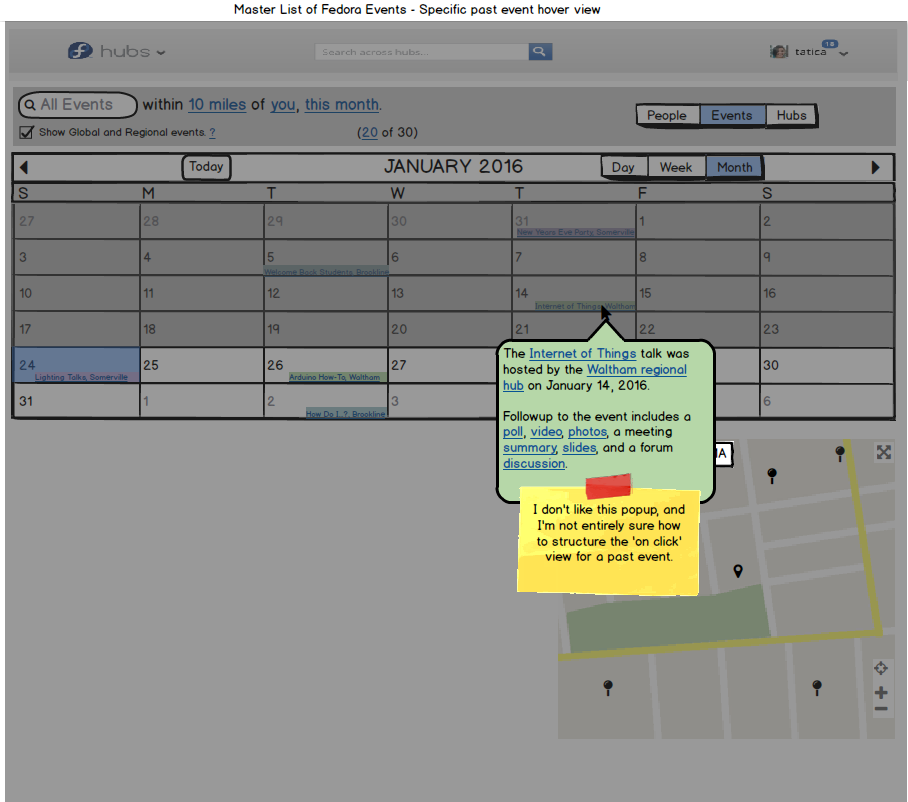Open the poll link in popup
This screenshot has height=802, width=908.
point(512,432)
